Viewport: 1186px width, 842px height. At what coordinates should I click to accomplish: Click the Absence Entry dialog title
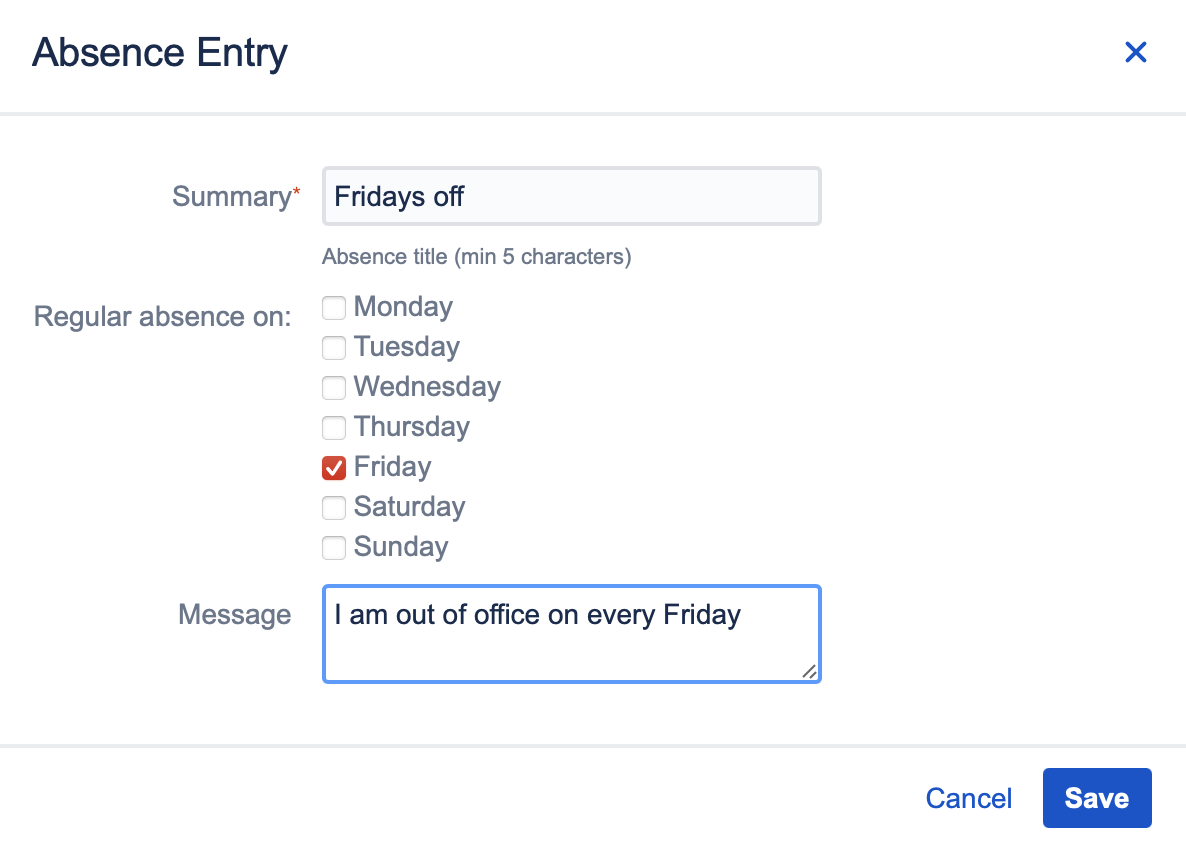159,53
